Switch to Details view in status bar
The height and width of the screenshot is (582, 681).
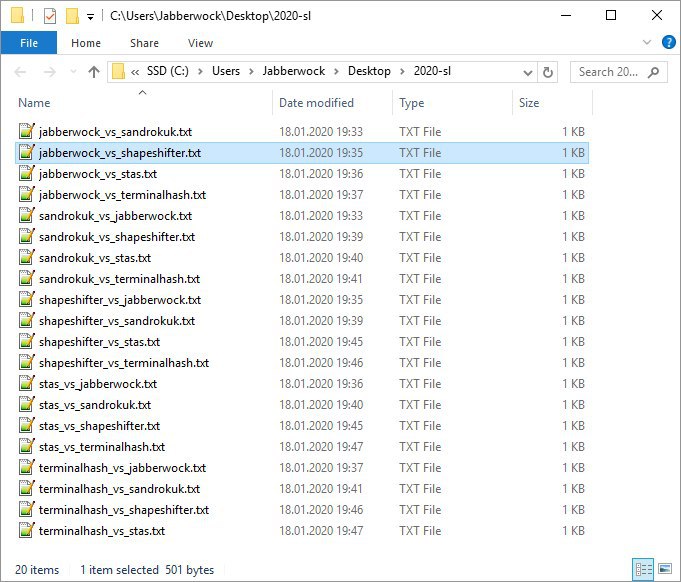click(643, 569)
